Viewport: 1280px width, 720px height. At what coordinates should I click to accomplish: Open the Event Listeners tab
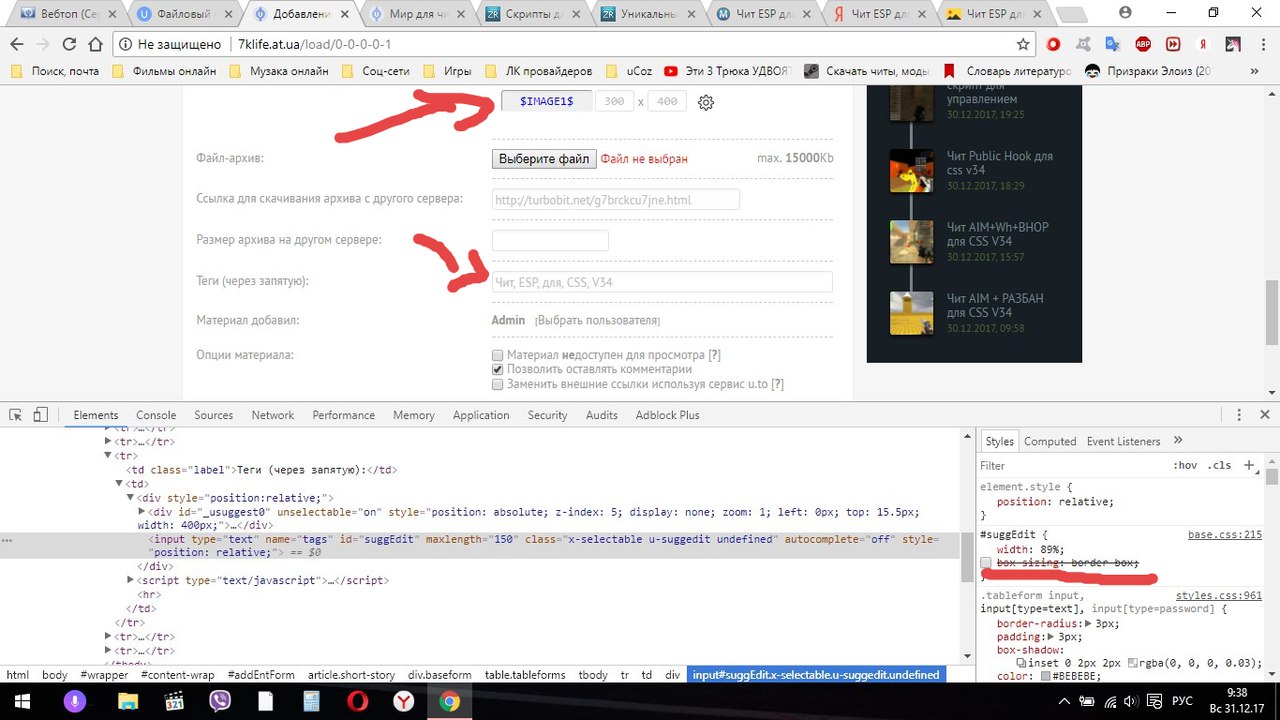point(1124,441)
